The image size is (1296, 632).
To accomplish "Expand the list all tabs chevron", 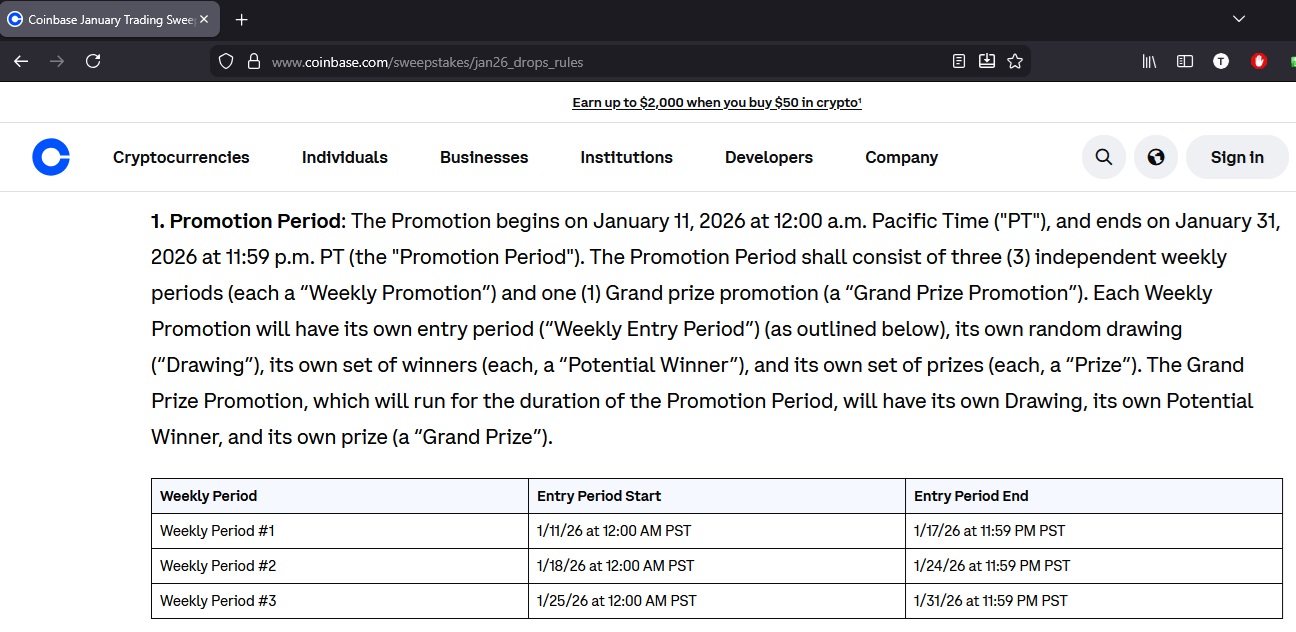I will pos(1239,19).
